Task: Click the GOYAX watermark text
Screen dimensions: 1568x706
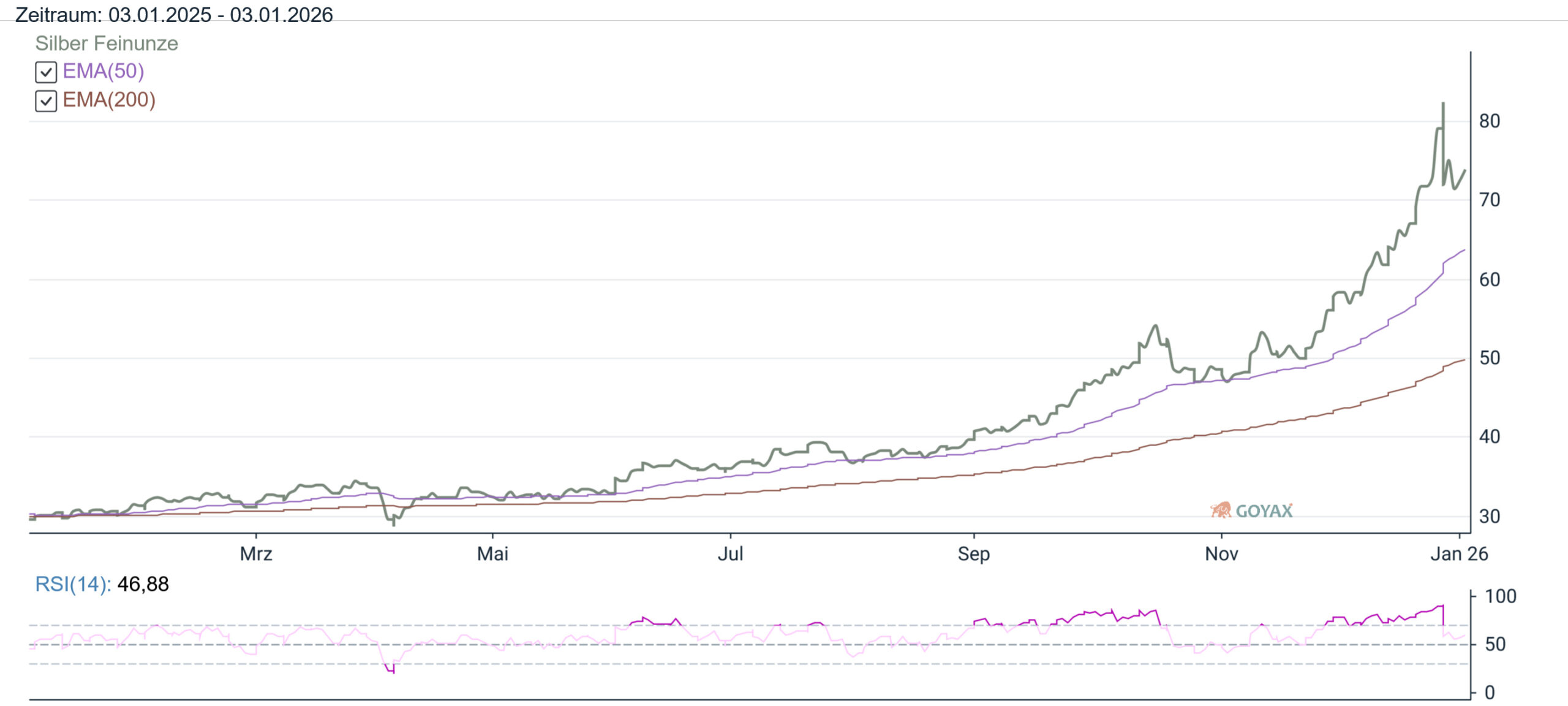Action: [x=1264, y=511]
